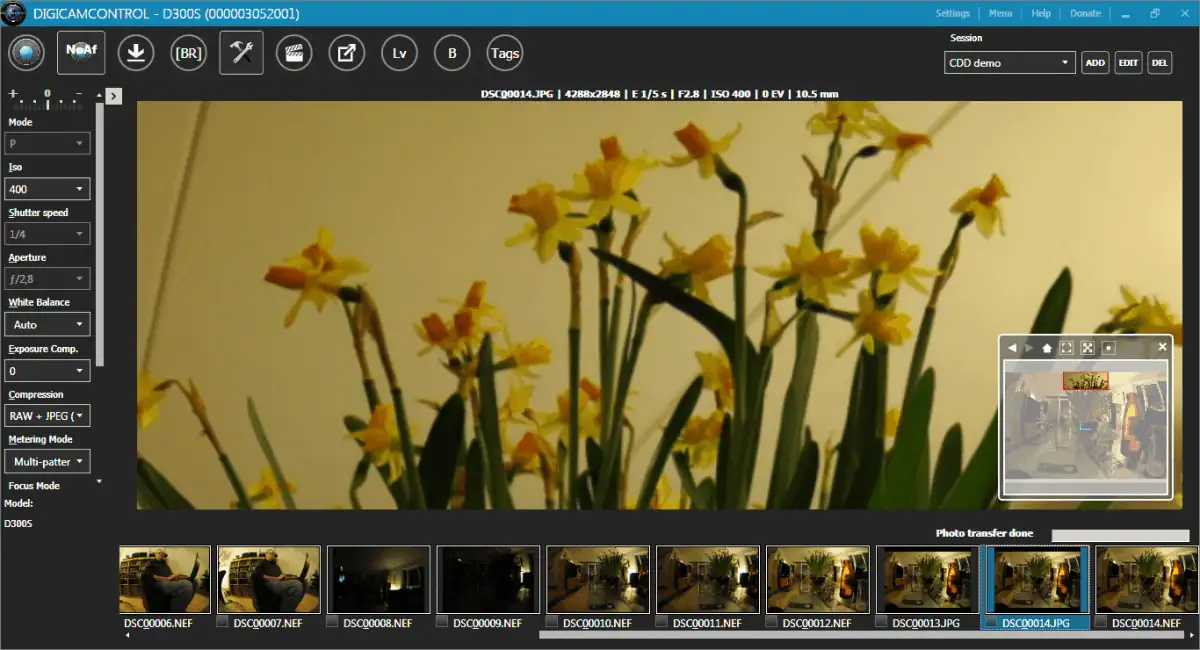Open the Settings menu in title bar
Viewport: 1200px width, 650px height.
952,13
